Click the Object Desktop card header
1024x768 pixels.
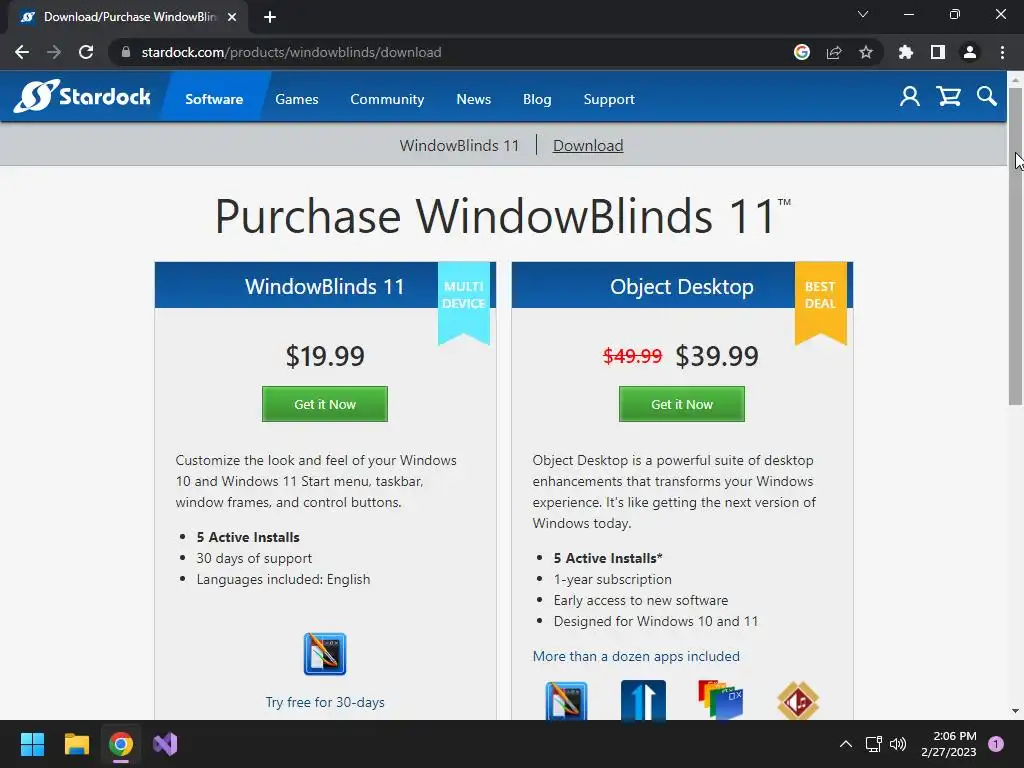[682, 285]
